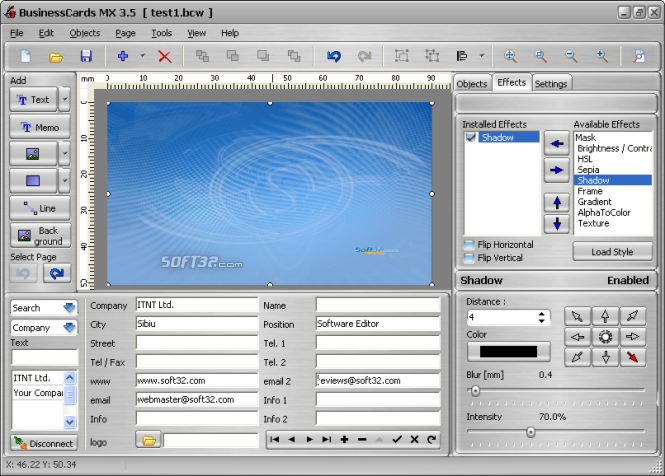Open the Tools menu

pos(162,33)
